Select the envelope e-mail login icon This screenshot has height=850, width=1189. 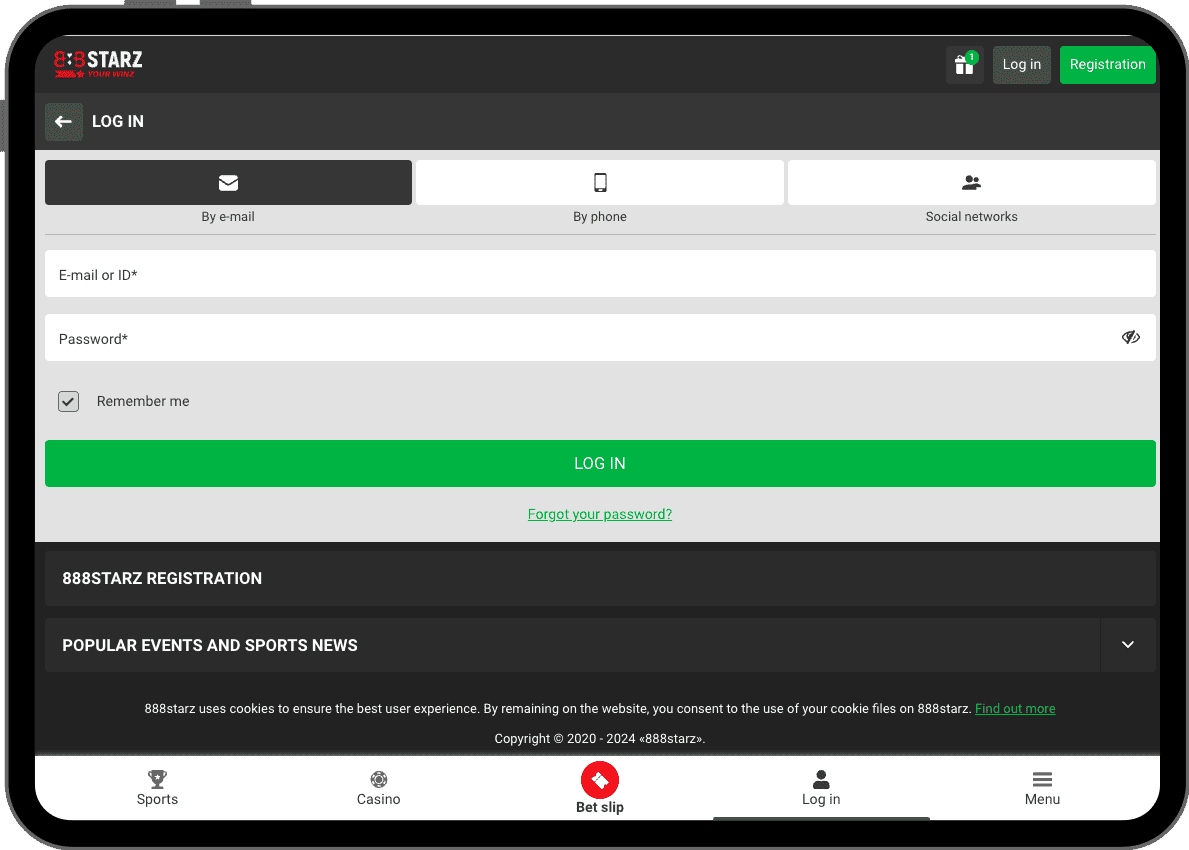click(x=228, y=183)
